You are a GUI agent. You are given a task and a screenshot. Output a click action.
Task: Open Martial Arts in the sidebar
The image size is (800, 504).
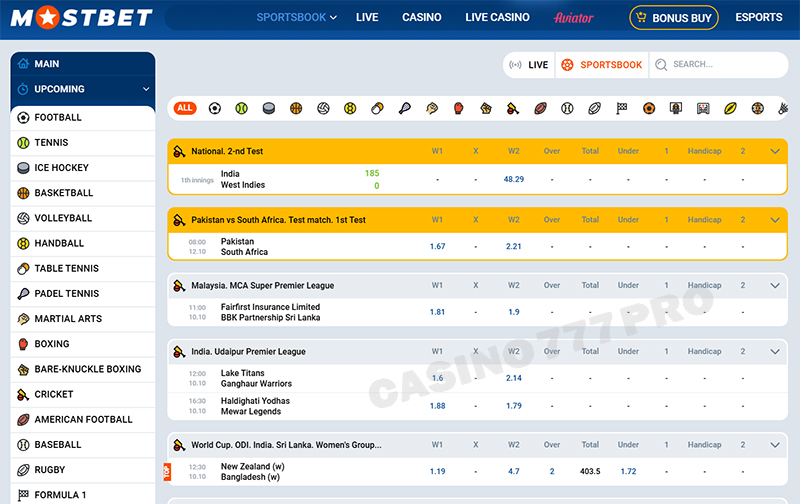coord(83,319)
